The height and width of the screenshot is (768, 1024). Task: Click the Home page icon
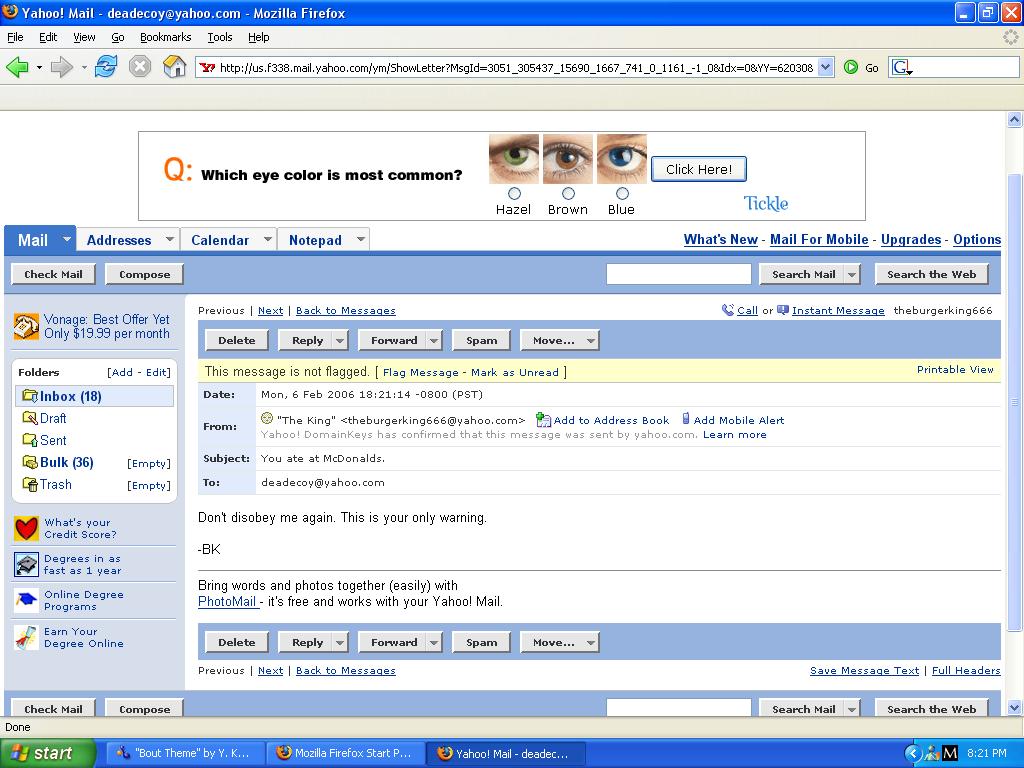(x=174, y=66)
